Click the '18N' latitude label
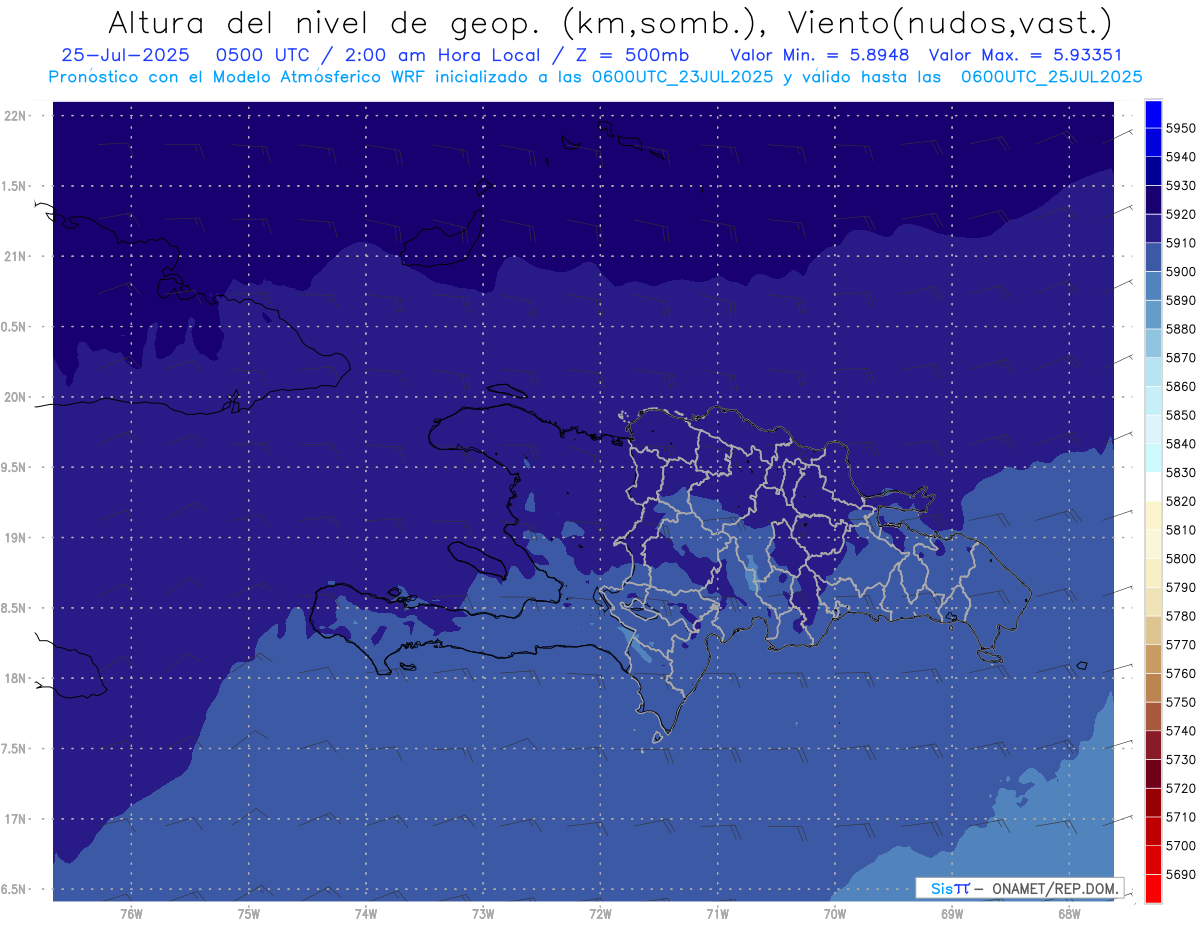 pyautogui.click(x=15, y=678)
